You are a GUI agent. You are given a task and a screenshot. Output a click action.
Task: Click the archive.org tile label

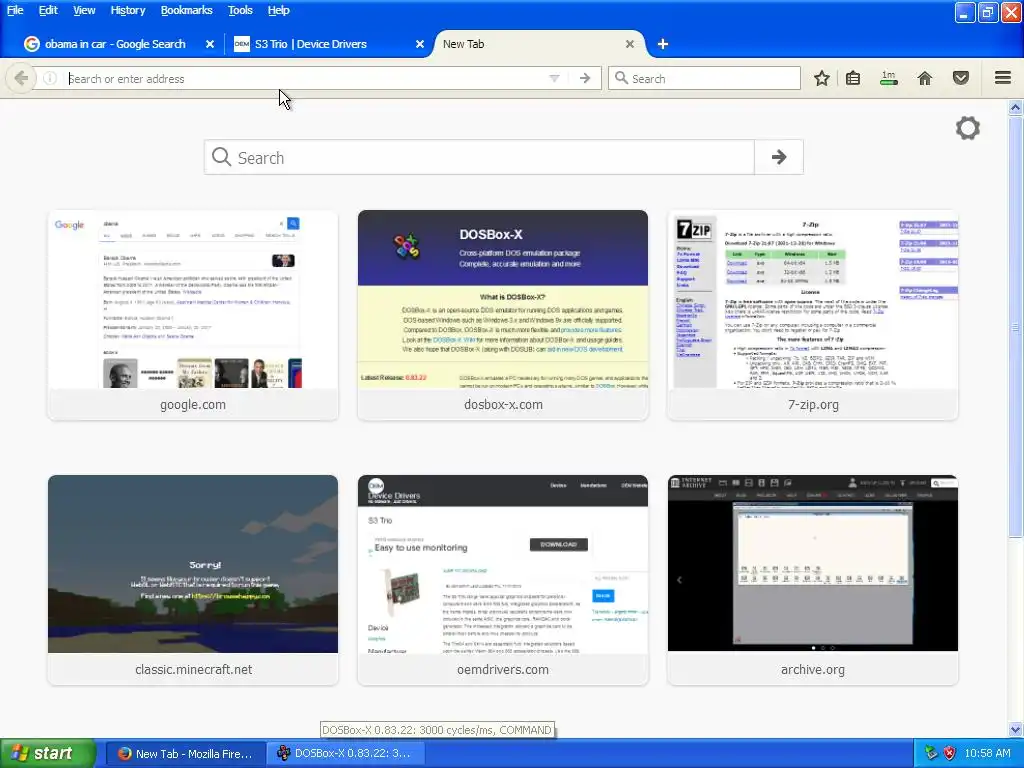(x=813, y=669)
